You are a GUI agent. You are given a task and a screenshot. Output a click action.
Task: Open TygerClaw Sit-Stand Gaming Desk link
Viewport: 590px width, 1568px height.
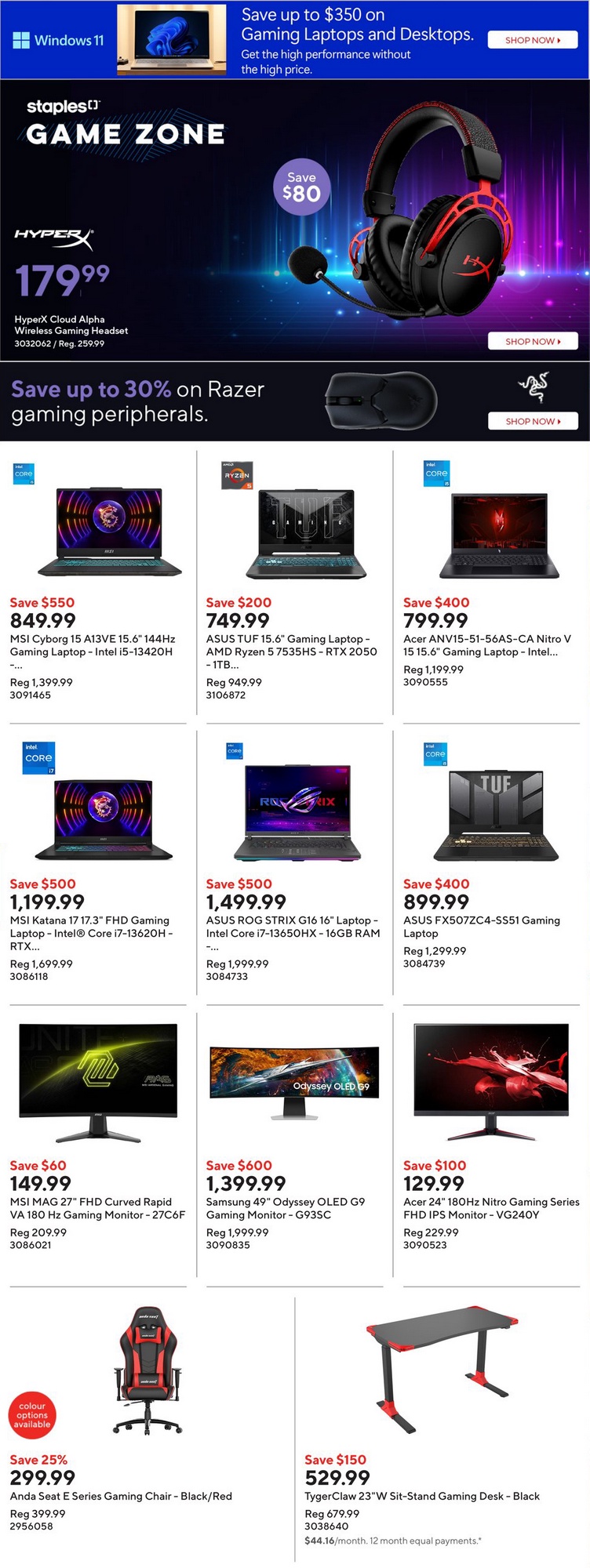point(421,1496)
